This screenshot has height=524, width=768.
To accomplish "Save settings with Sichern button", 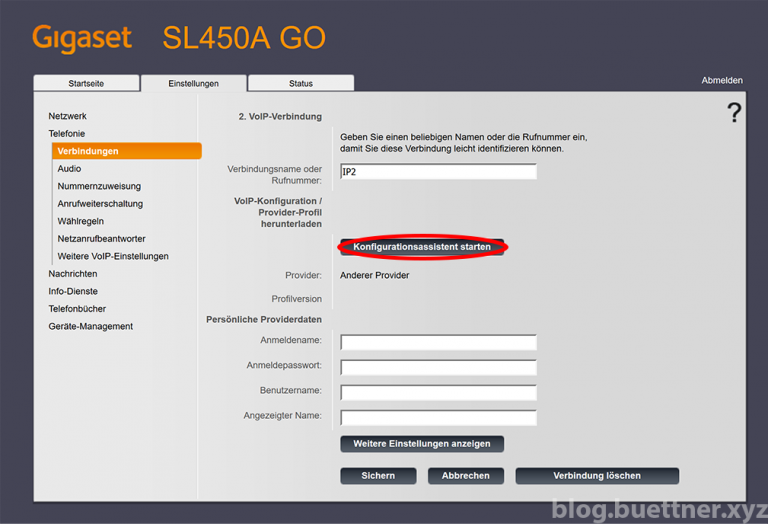I will (378, 476).
